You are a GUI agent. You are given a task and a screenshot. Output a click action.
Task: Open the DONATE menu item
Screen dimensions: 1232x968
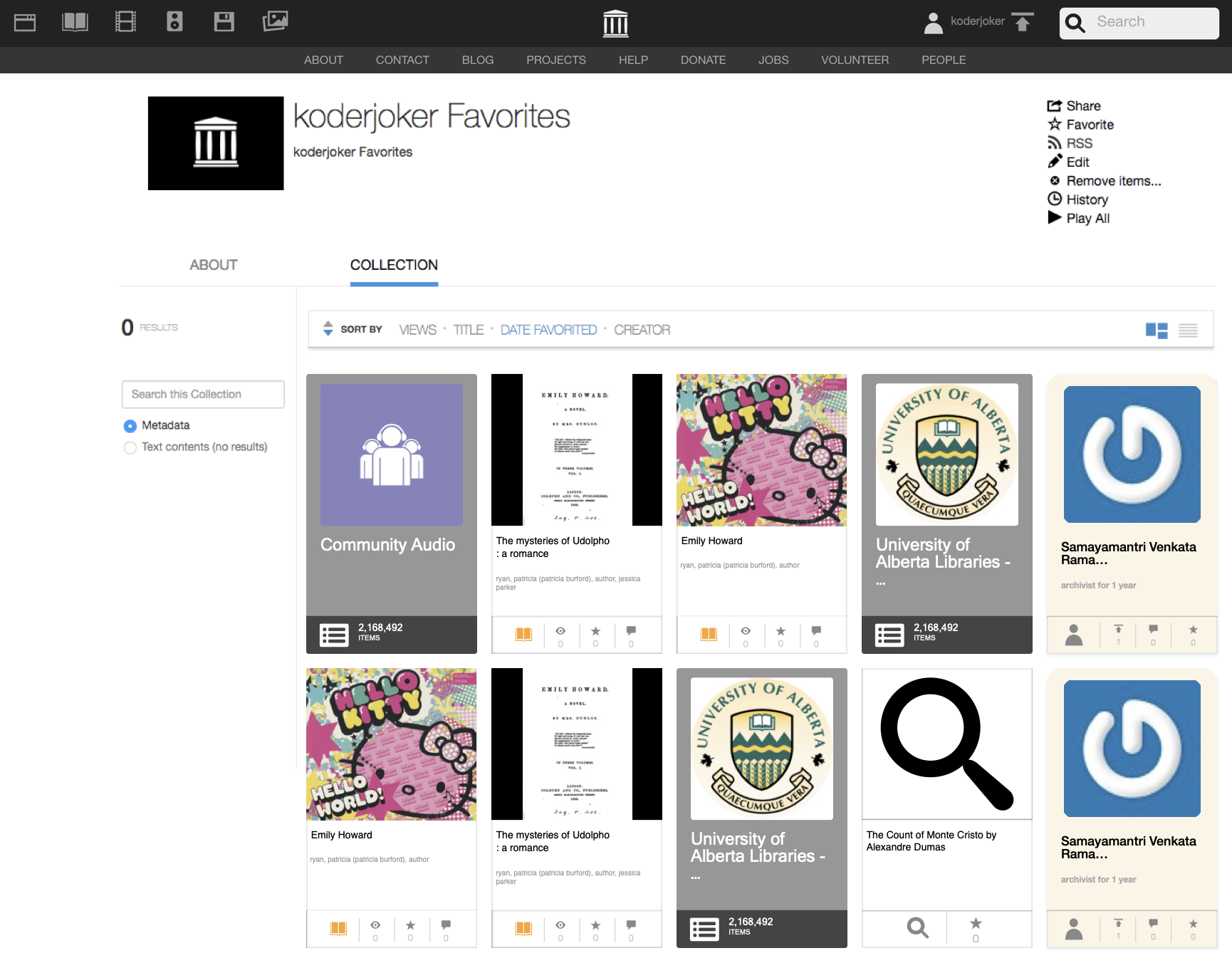pyautogui.click(x=703, y=60)
